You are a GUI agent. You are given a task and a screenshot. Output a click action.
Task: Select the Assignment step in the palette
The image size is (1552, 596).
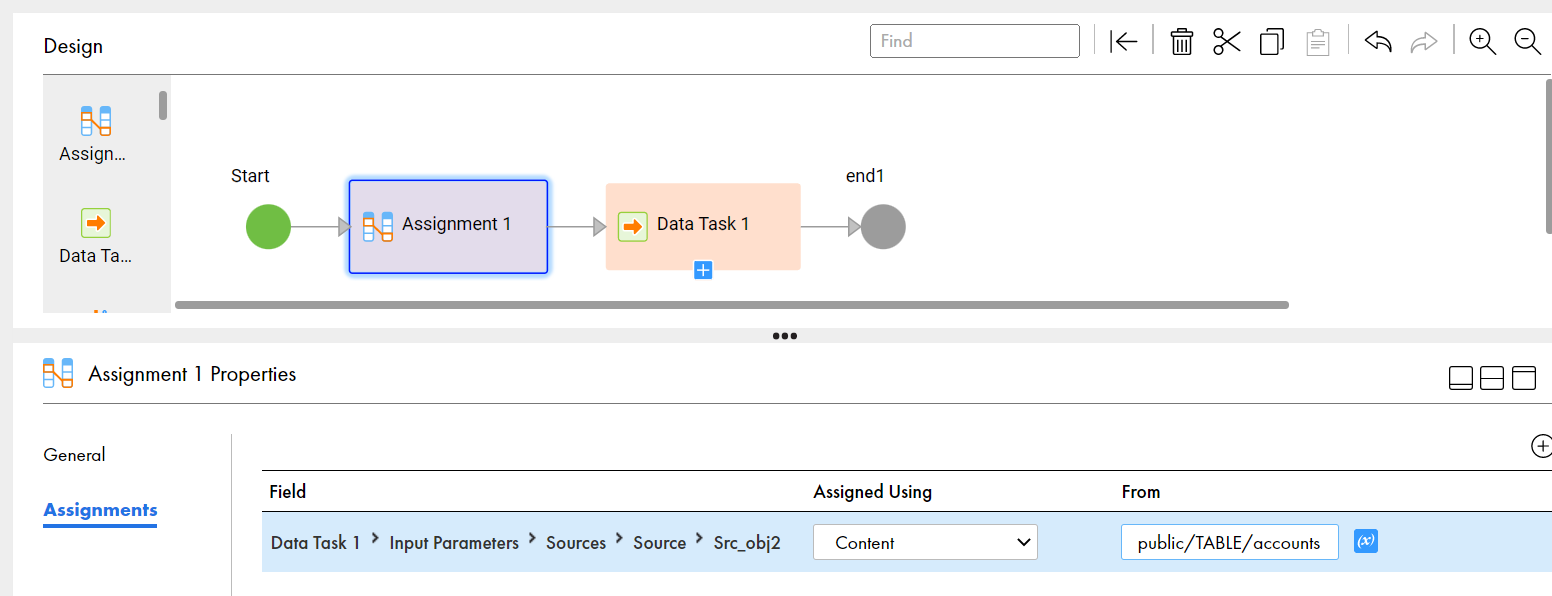[96, 134]
